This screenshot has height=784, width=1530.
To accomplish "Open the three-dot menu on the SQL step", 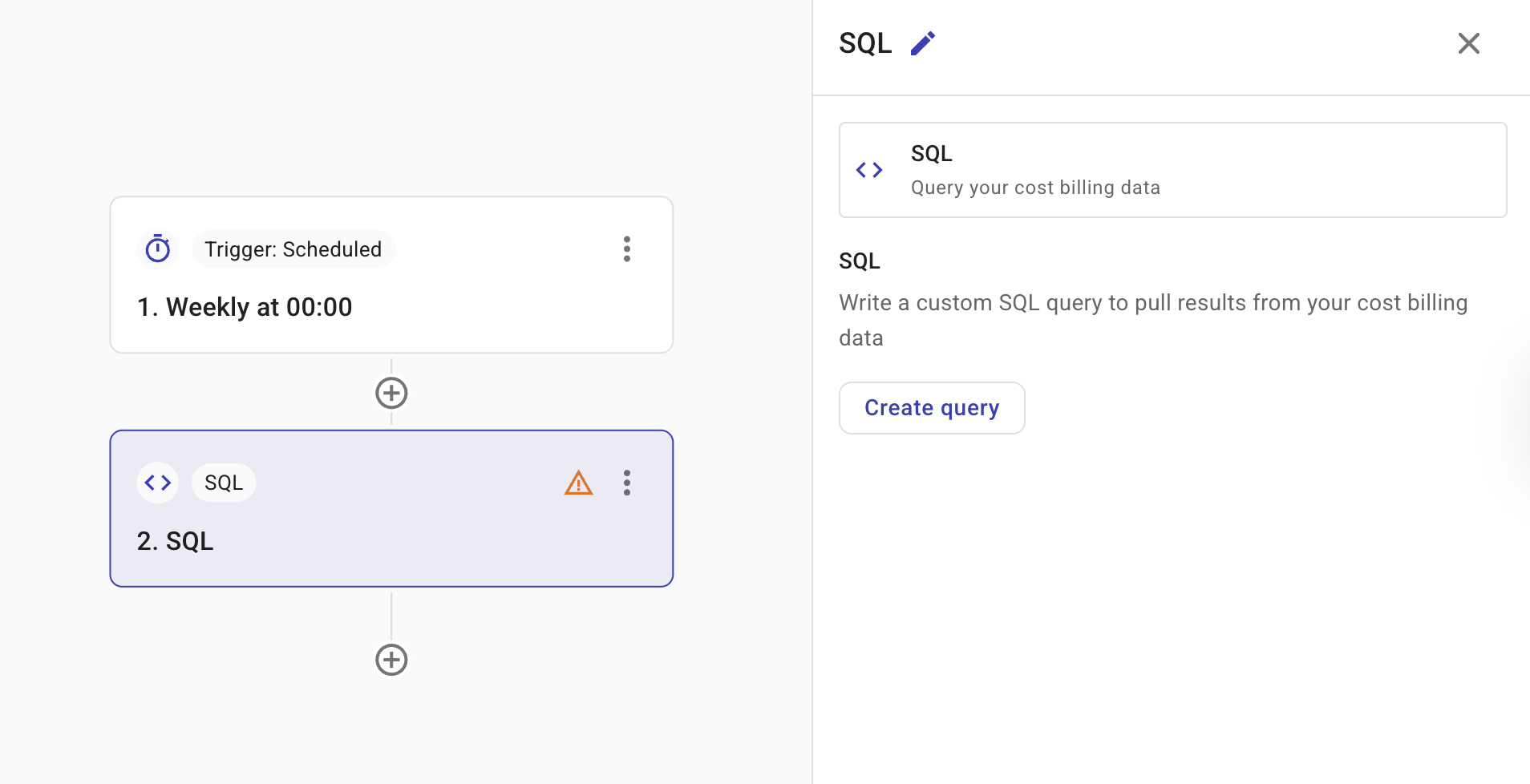I will (x=627, y=482).
